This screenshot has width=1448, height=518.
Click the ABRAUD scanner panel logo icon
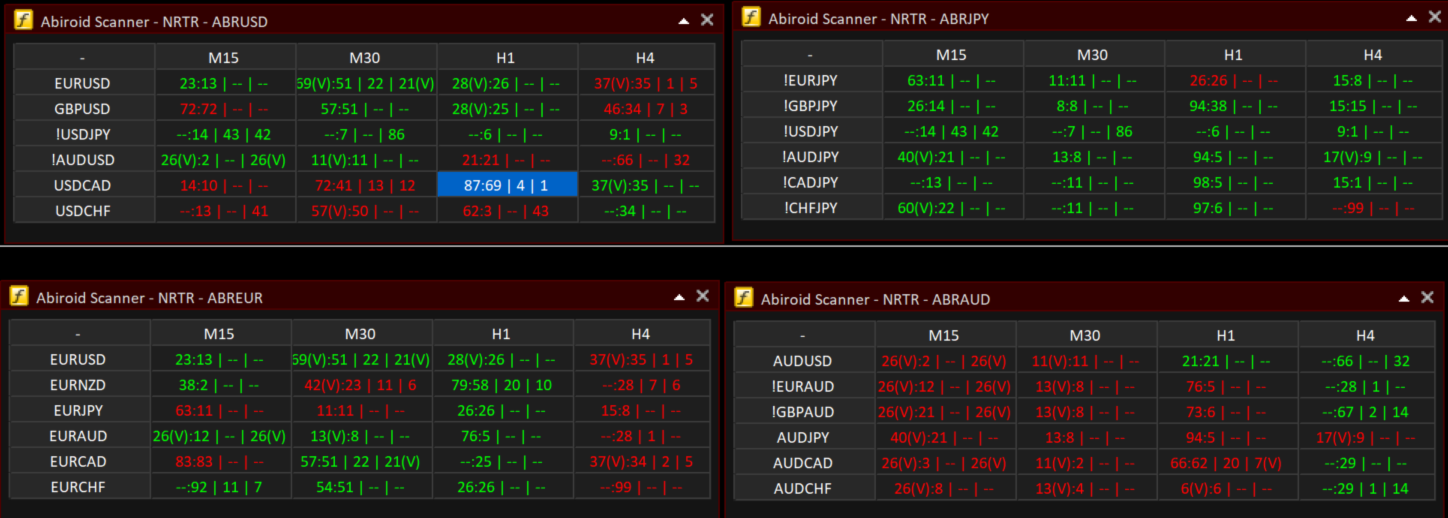click(744, 298)
